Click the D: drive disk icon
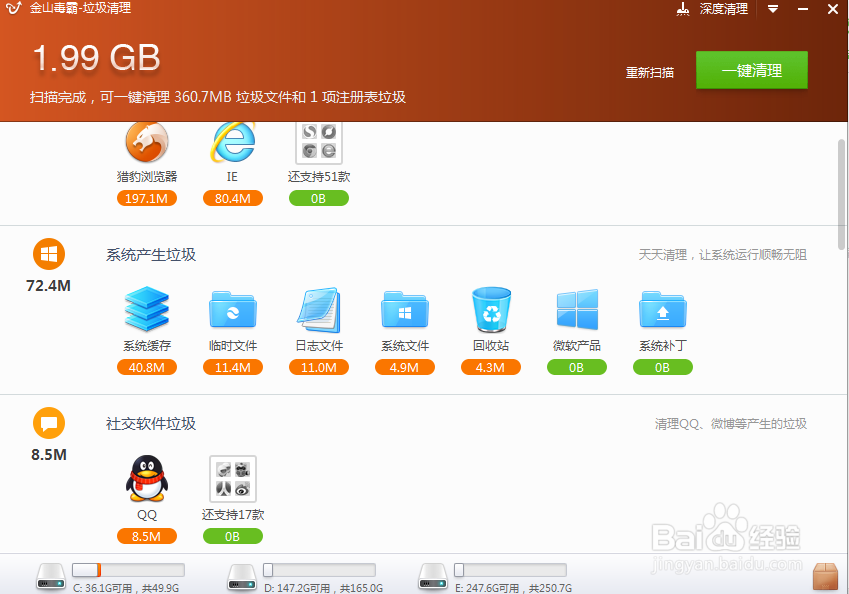This screenshot has width=849, height=594. pyautogui.click(x=242, y=577)
